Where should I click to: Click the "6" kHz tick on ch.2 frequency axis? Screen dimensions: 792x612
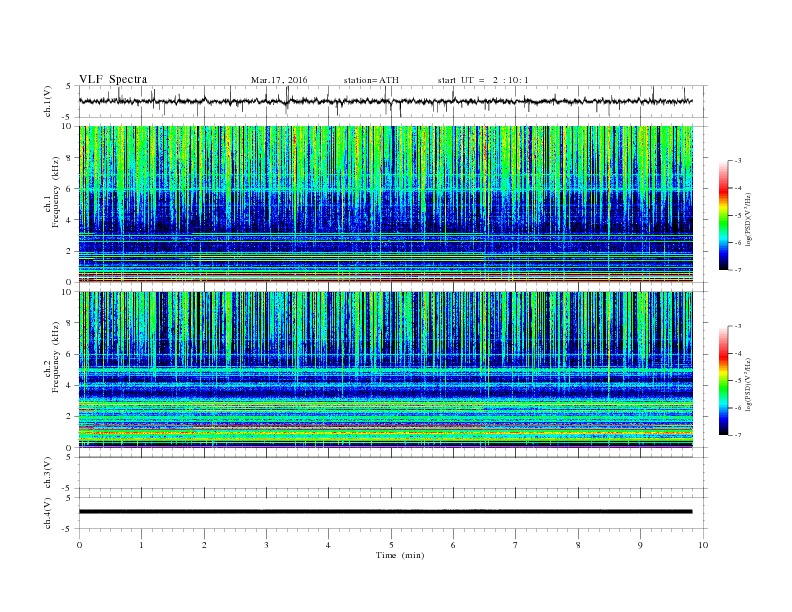coord(69,354)
